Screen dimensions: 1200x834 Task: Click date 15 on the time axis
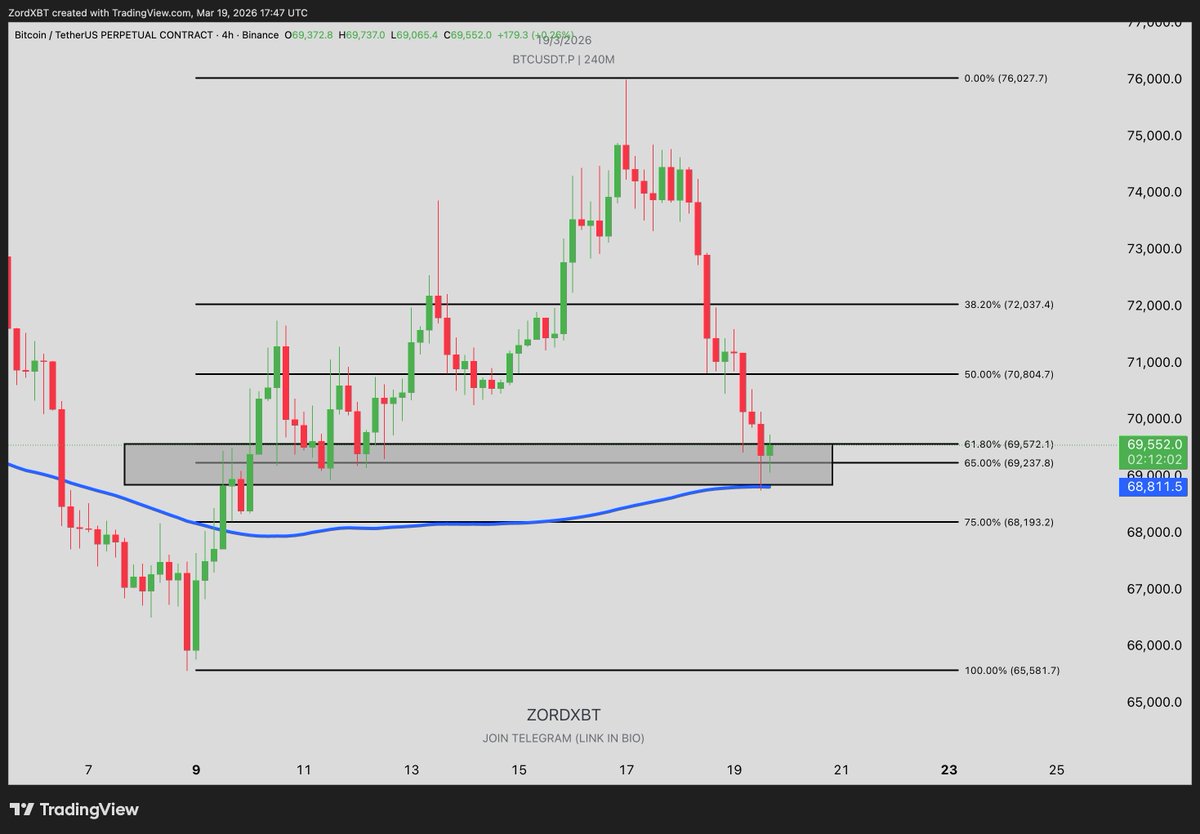[519, 769]
